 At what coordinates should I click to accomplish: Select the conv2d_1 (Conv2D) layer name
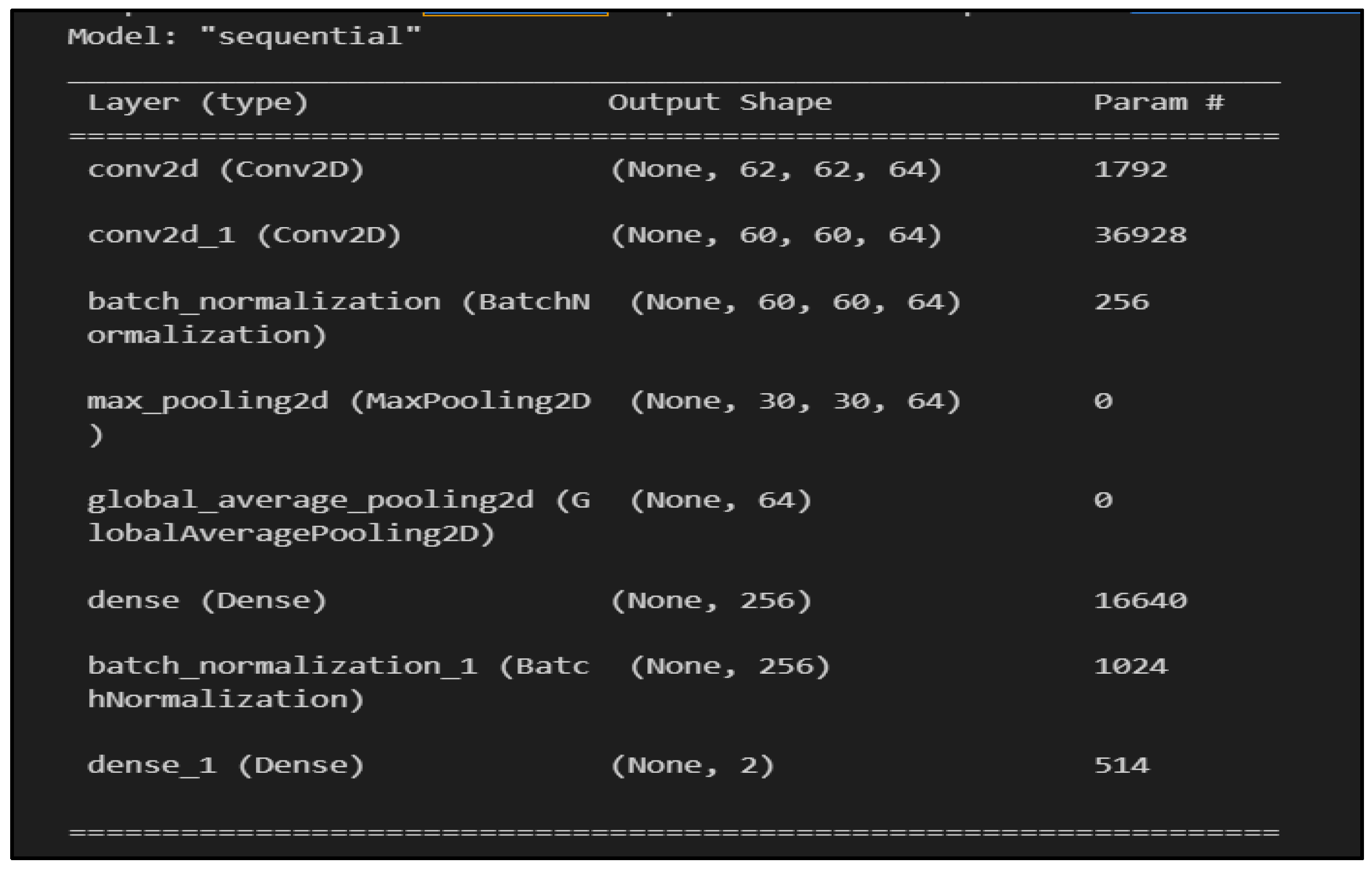[244, 235]
